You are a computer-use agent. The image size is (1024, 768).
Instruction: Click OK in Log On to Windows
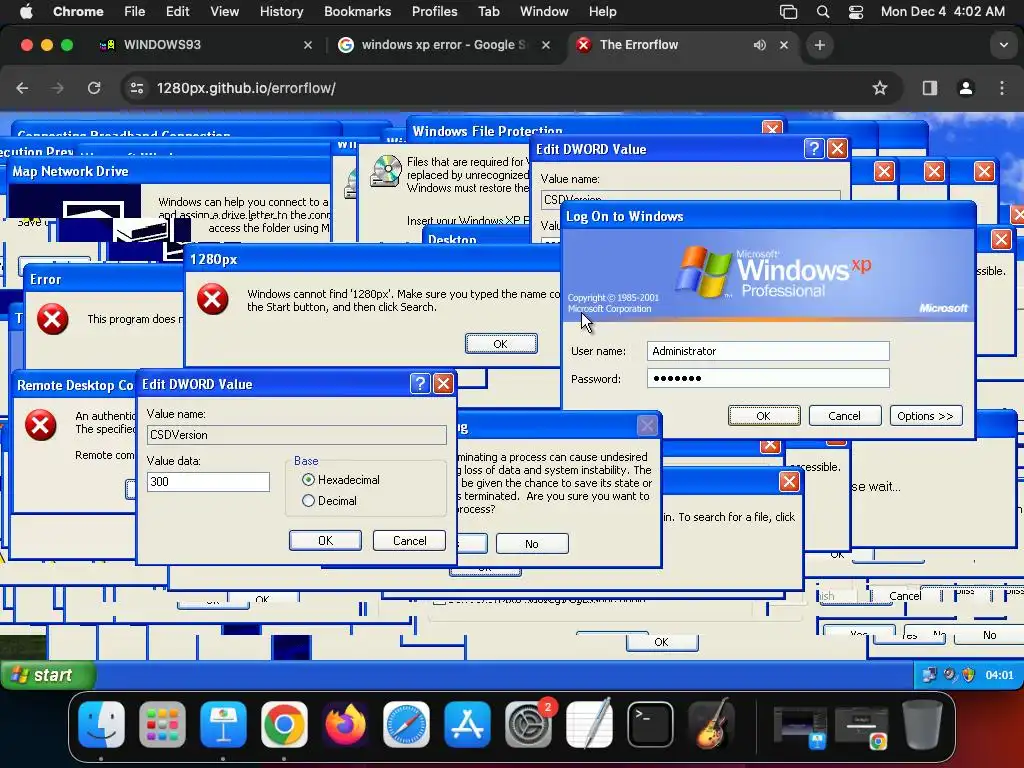[x=764, y=416]
